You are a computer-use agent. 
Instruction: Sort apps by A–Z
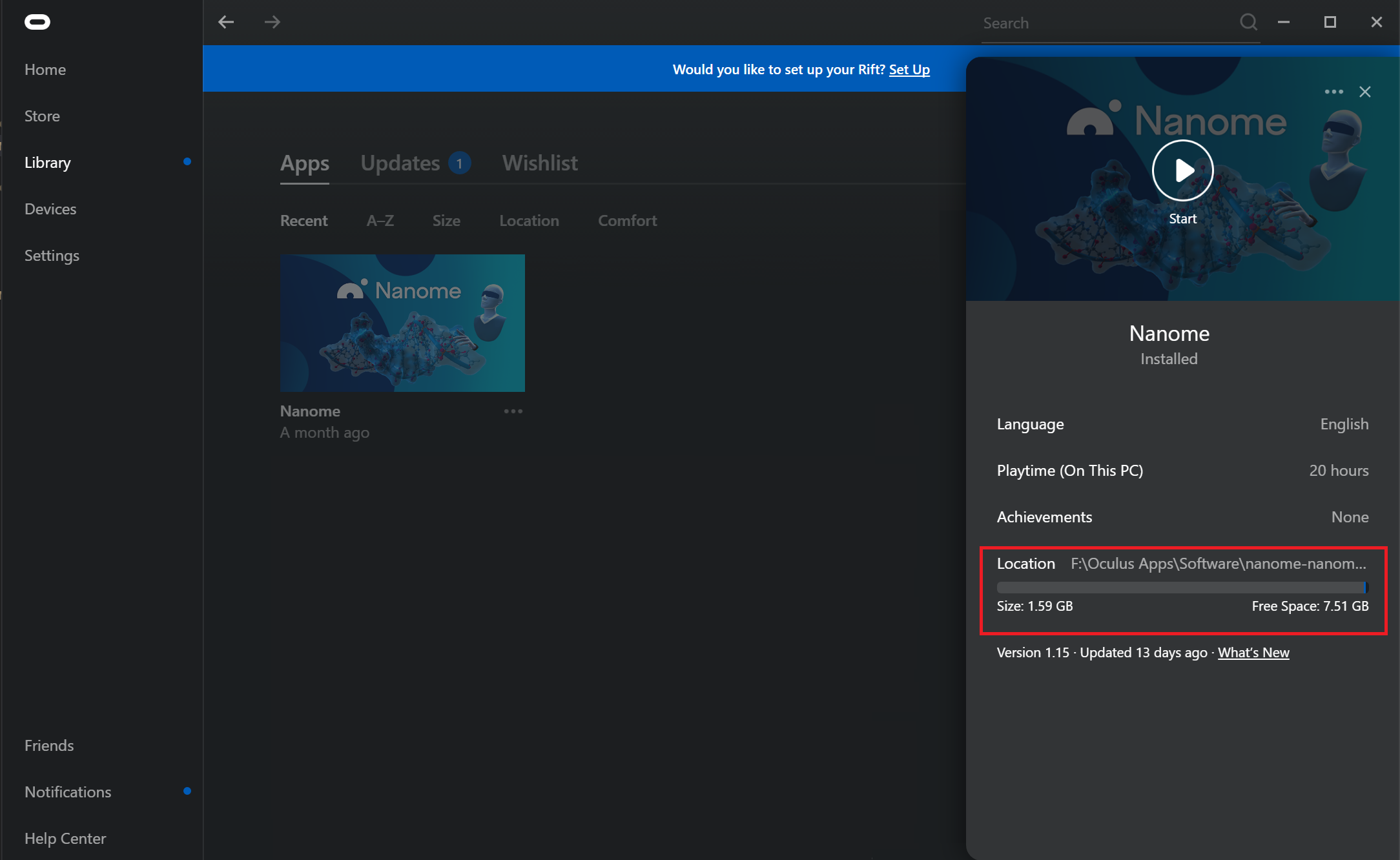coord(380,221)
